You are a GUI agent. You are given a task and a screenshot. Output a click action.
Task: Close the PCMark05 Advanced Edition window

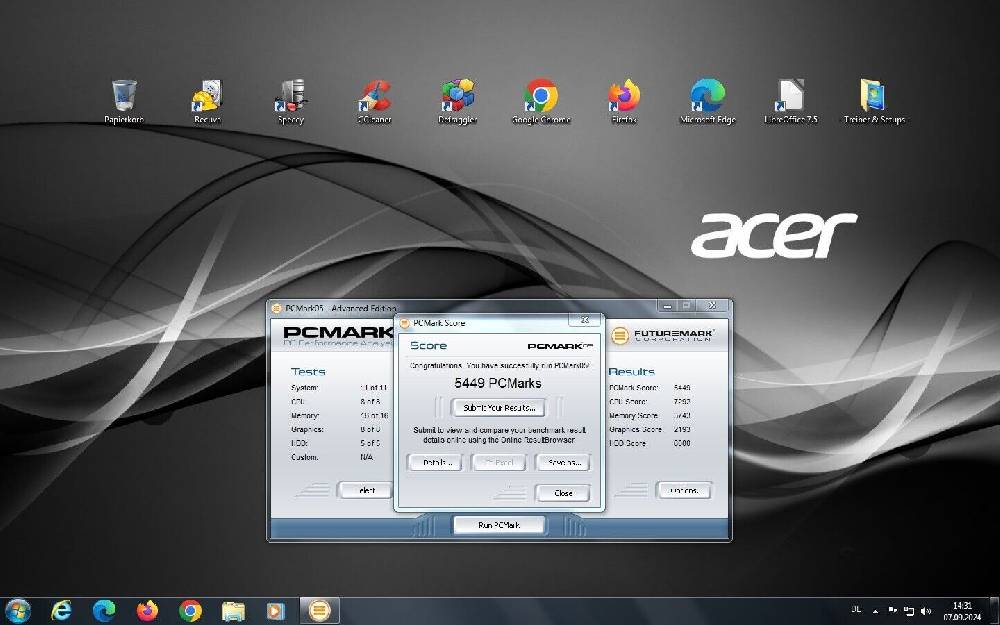click(x=713, y=306)
